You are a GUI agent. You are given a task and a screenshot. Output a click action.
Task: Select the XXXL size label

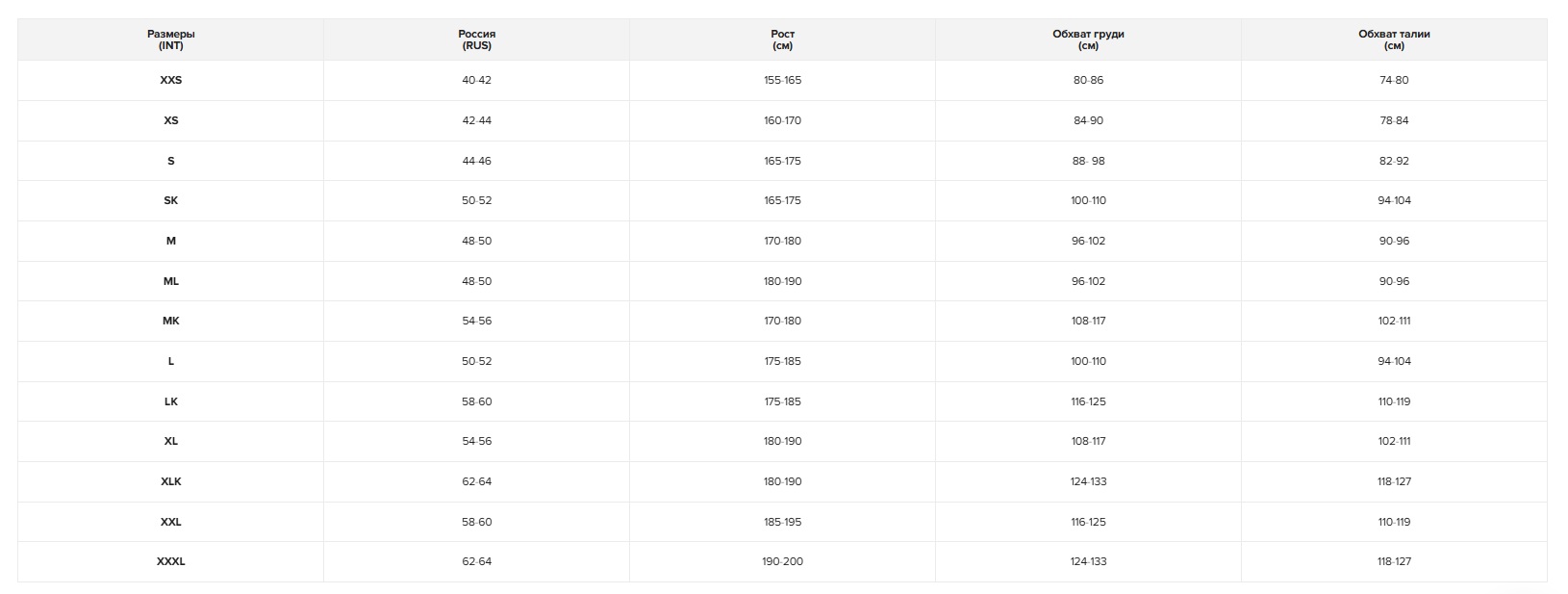point(171,561)
